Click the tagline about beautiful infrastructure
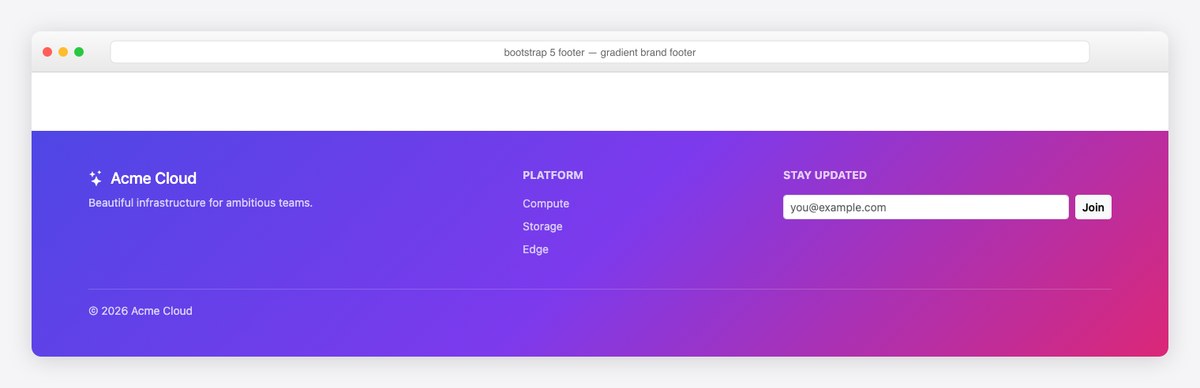The image size is (1200, 388). click(x=201, y=203)
